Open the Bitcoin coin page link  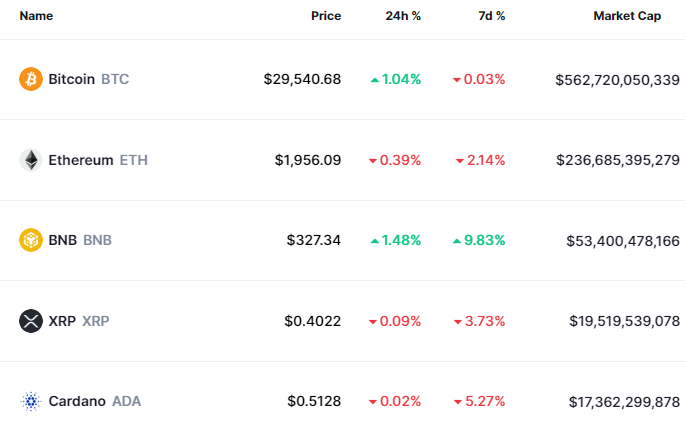tap(71, 79)
